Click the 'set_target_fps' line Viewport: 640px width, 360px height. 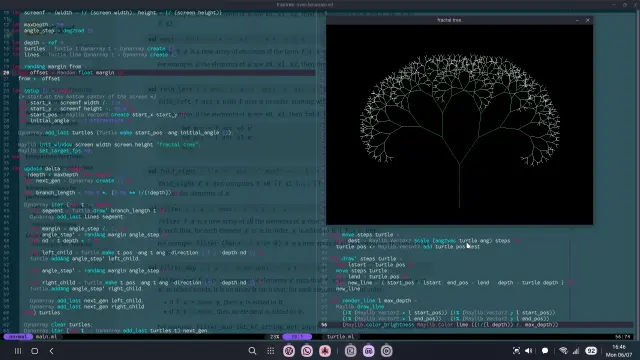tap(55, 151)
